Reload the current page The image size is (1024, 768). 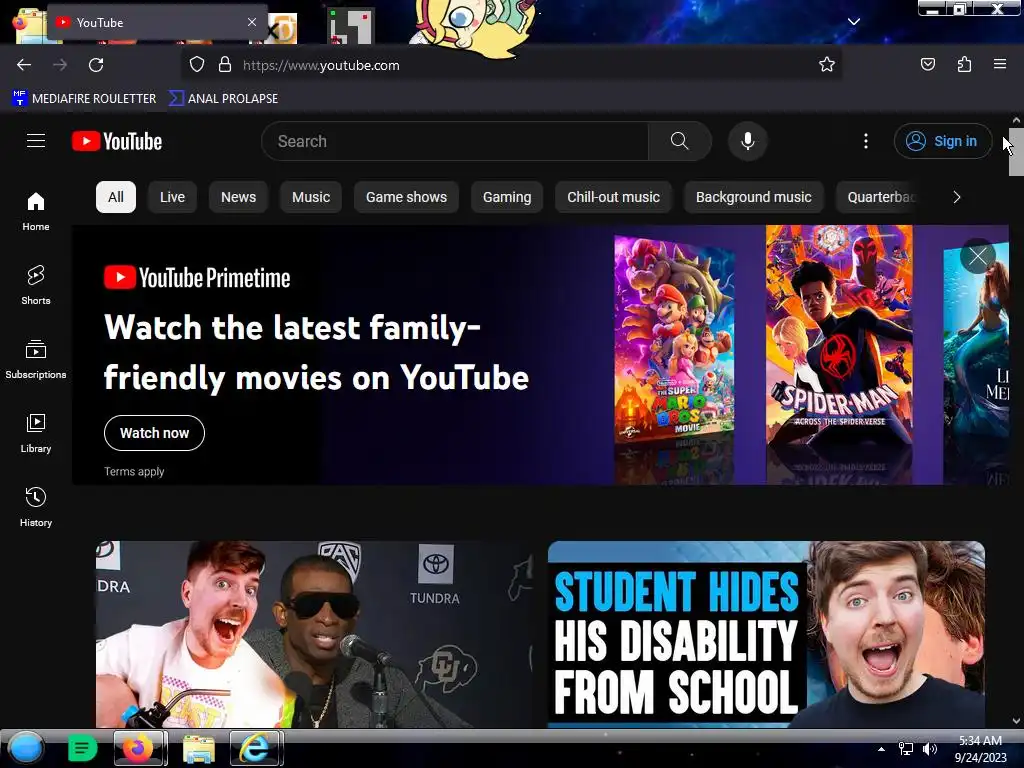coord(96,65)
